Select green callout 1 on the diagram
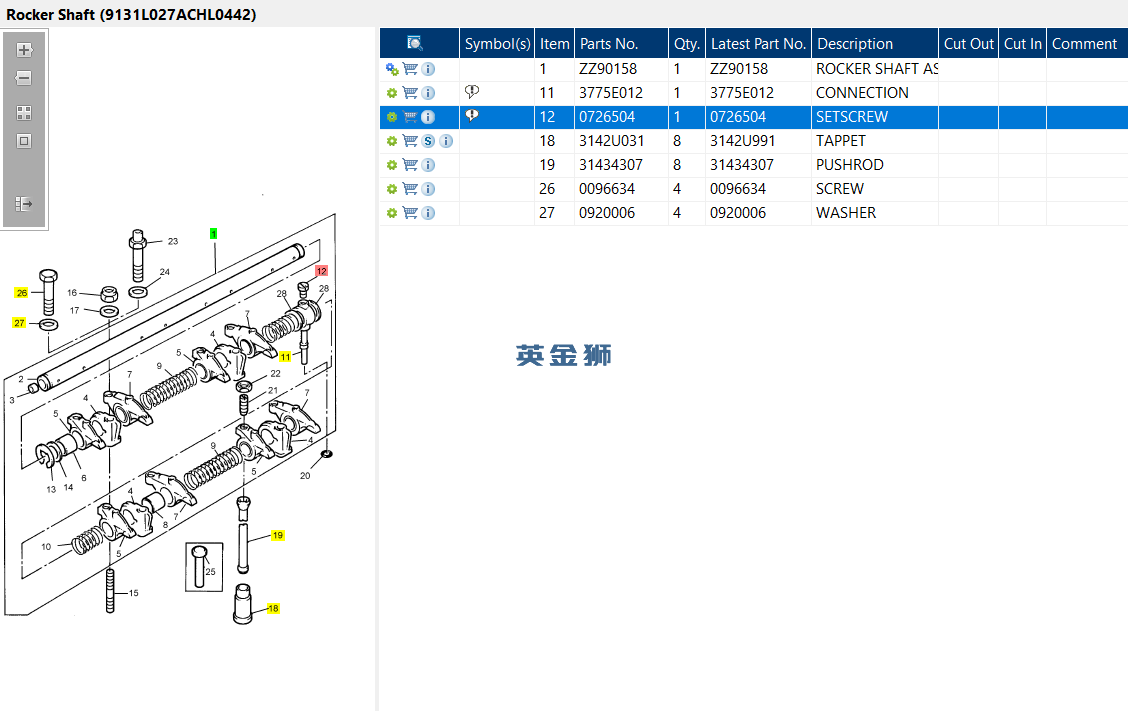The image size is (1128, 711). point(214,234)
